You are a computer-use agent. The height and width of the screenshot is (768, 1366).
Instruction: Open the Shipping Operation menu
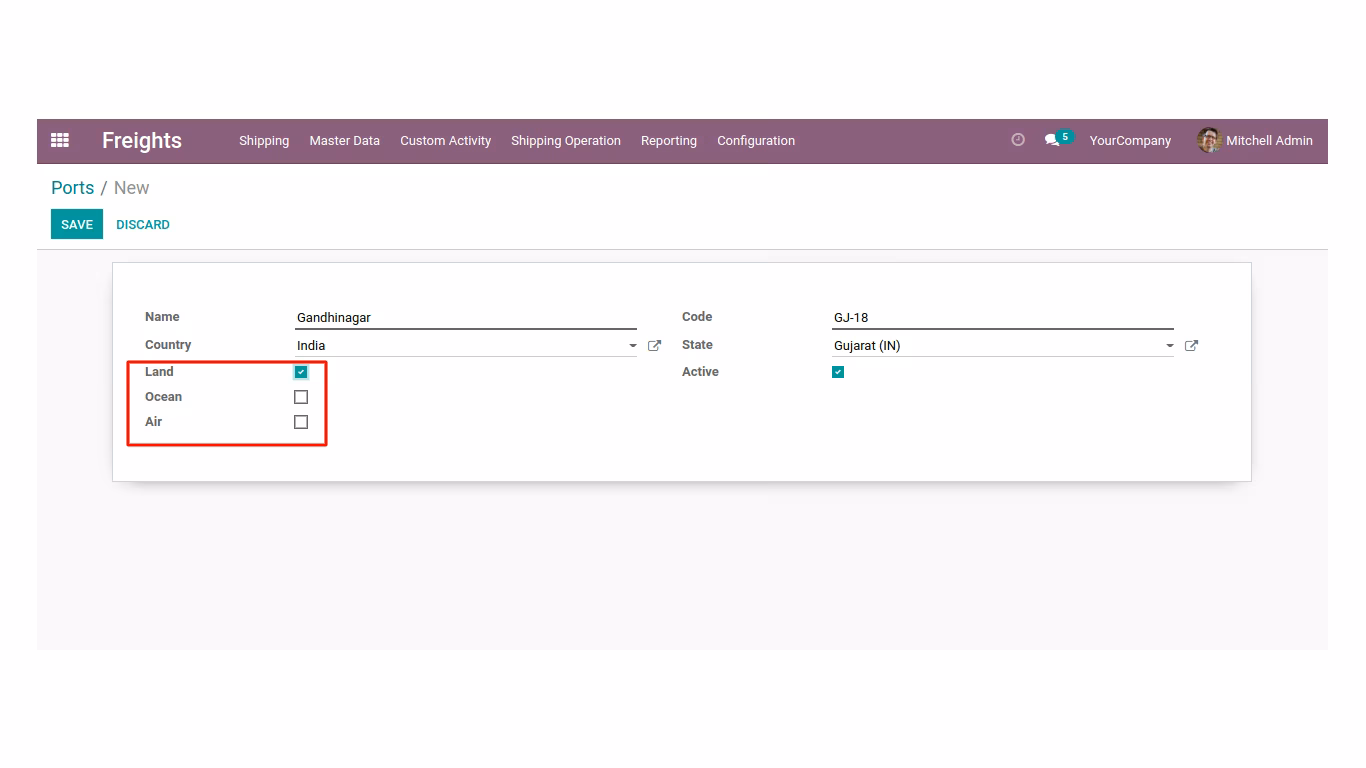(566, 141)
